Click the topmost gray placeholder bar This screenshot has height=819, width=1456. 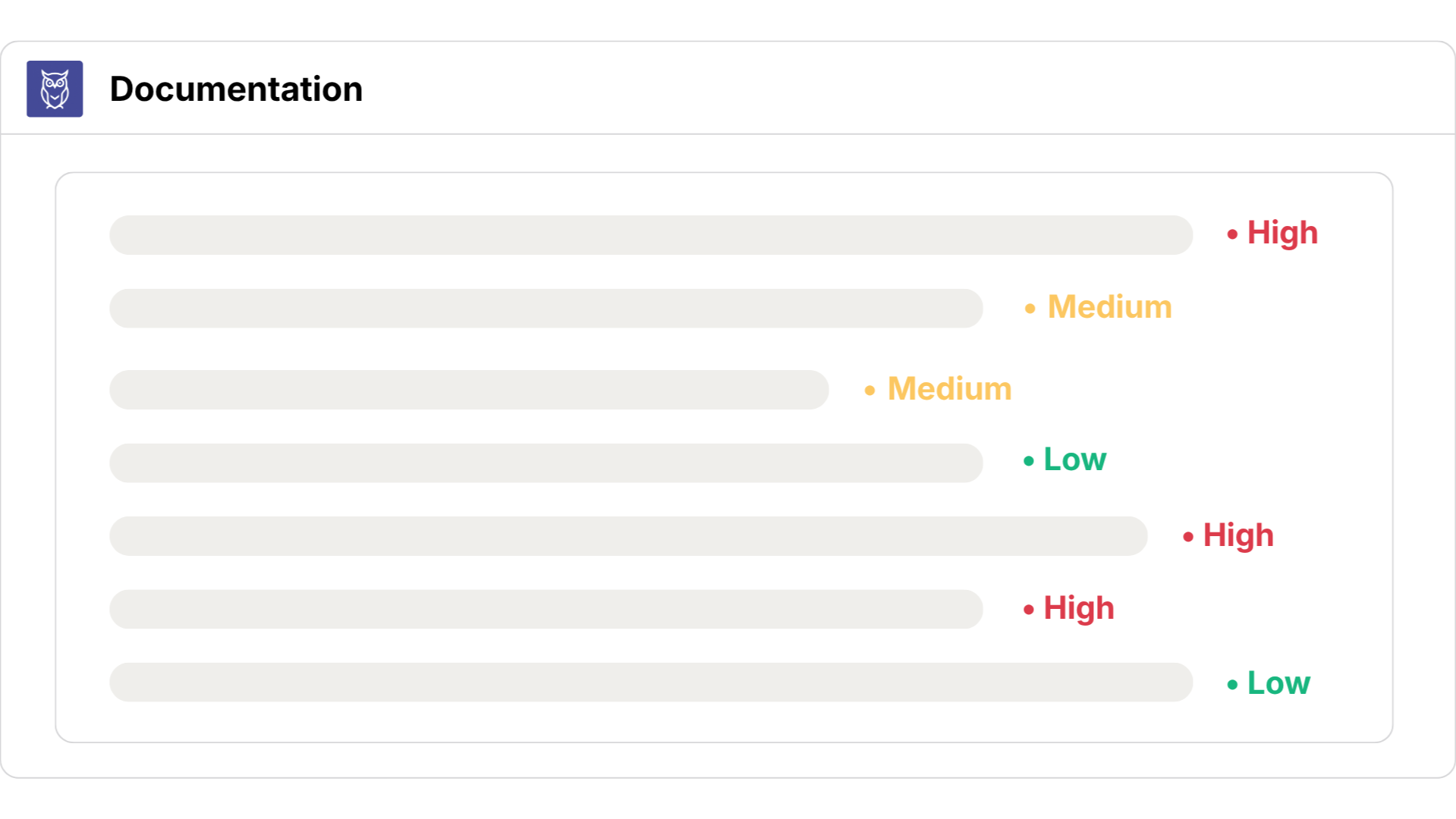pyautogui.click(x=651, y=235)
